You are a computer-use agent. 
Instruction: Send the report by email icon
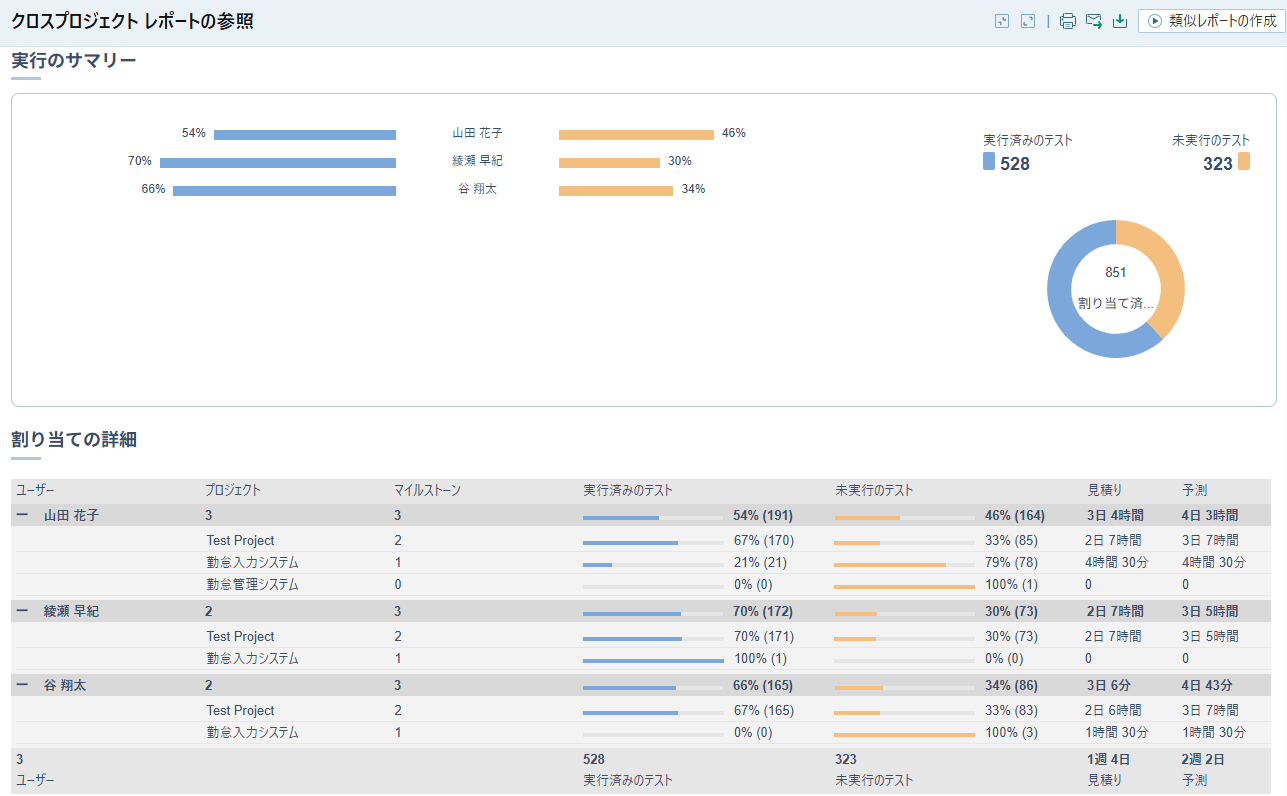tap(1093, 21)
